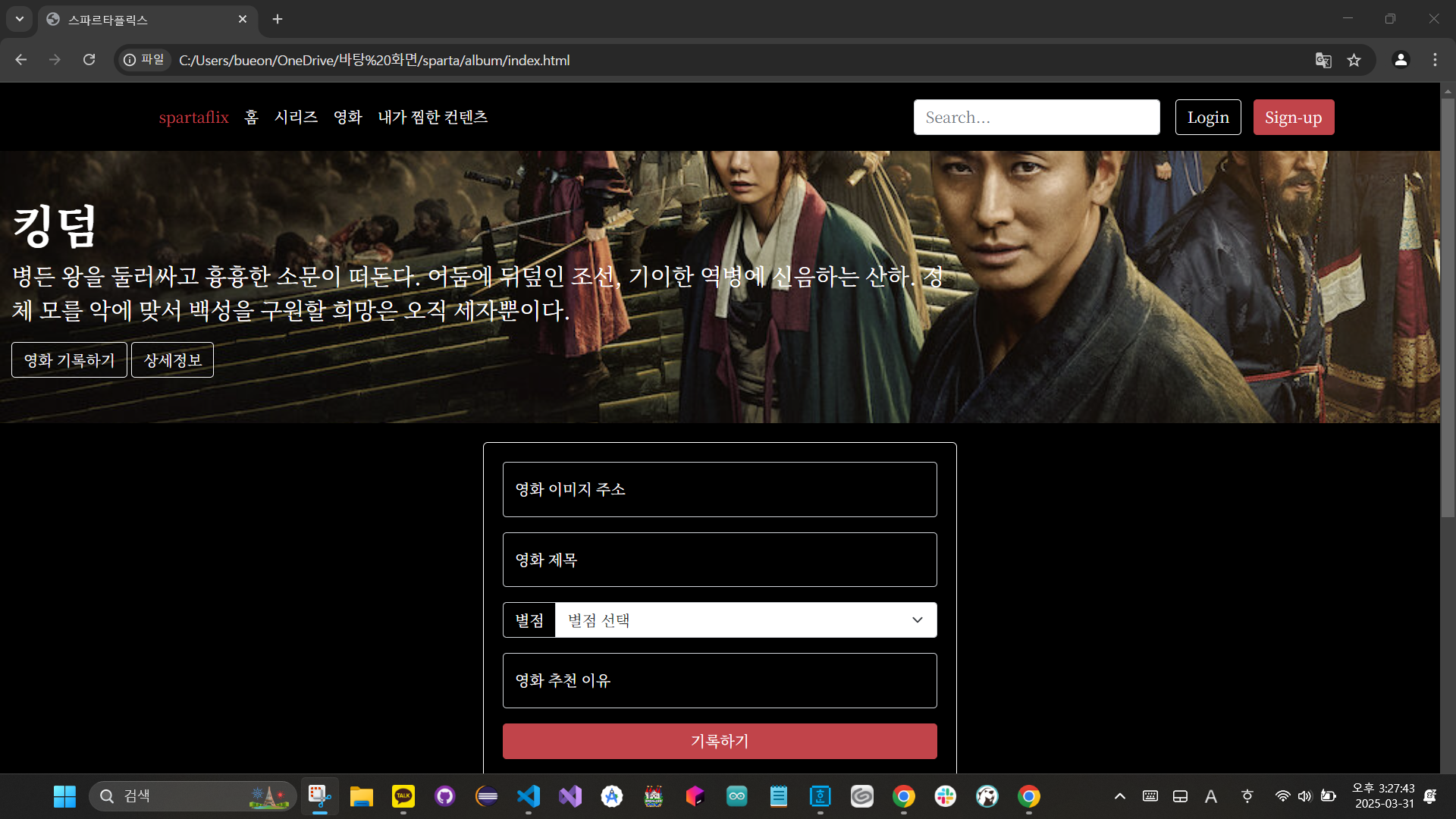The height and width of the screenshot is (819, 1456).
Task: Open the 별점 선택 rating dropdown
Action: point(746,620)
